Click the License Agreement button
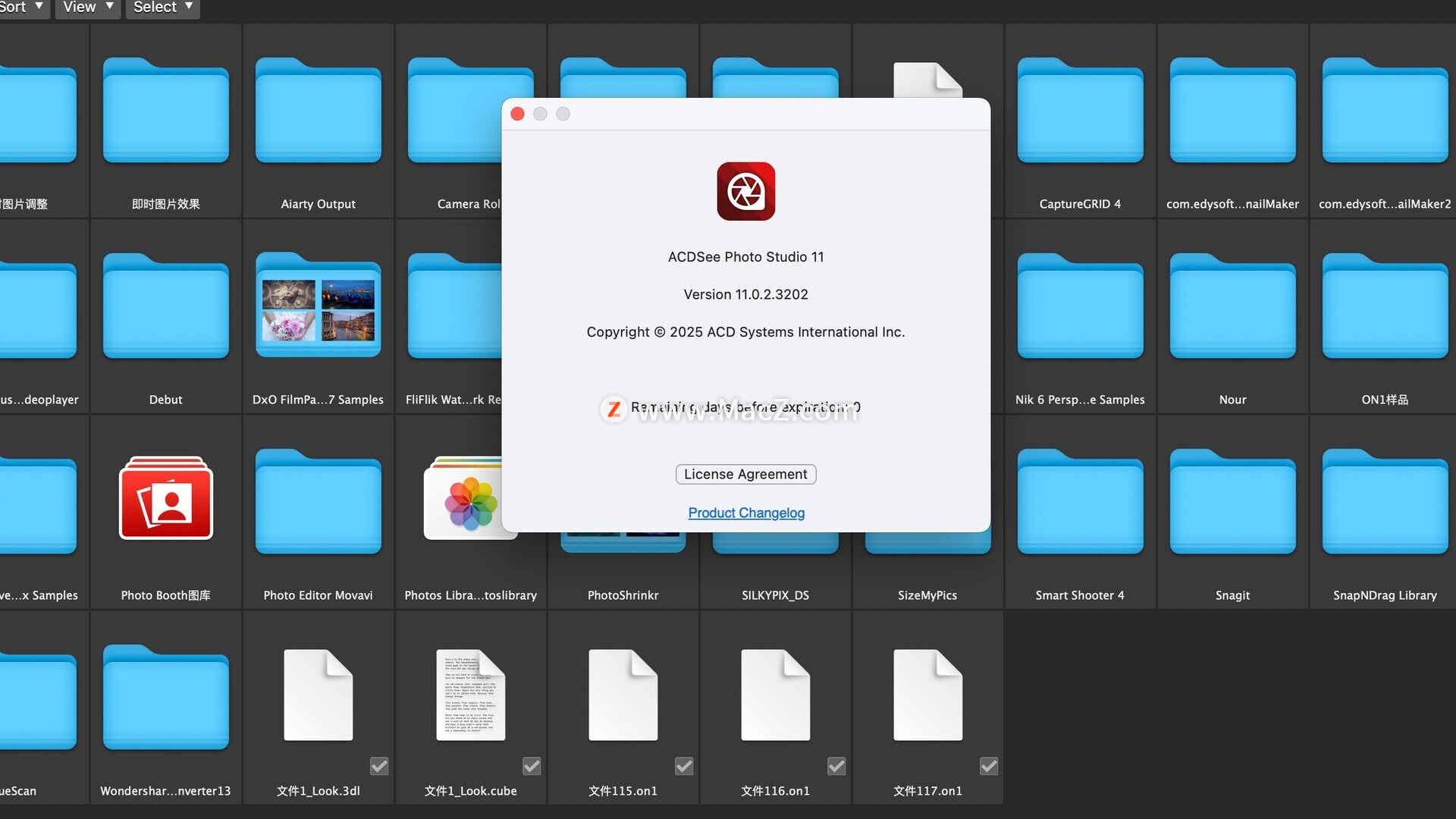This screenshot has width=1456, height=819. (x=745, y=474)
